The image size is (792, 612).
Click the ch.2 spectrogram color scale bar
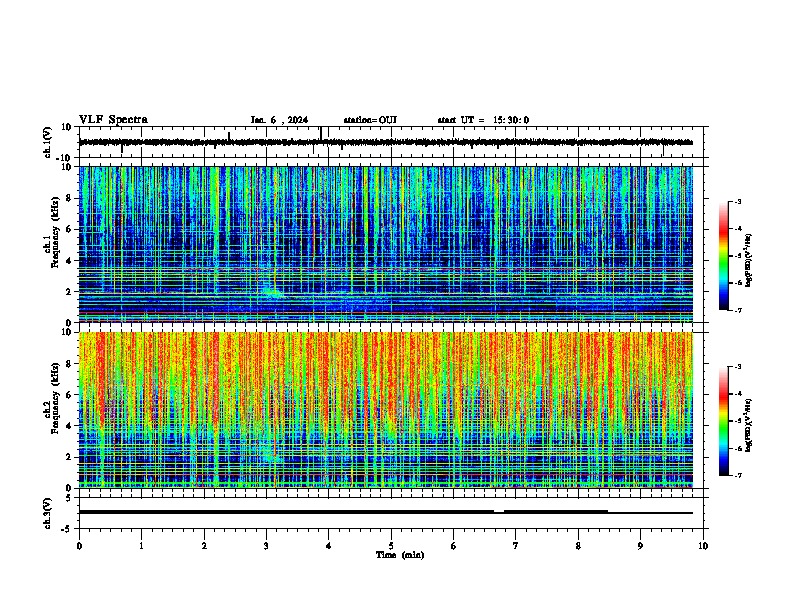[x=724, y=421]
